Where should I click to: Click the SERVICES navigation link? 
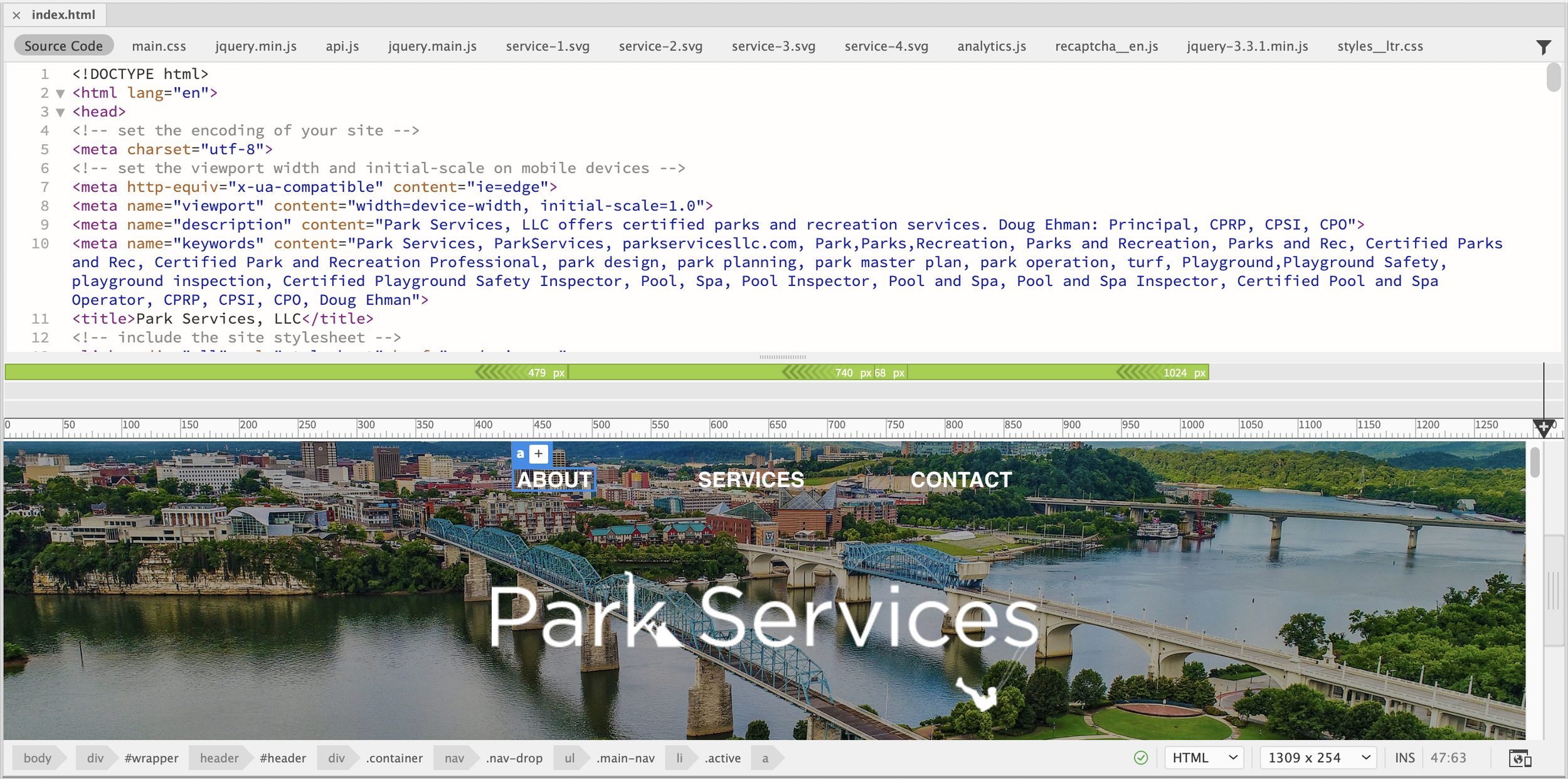751,480
